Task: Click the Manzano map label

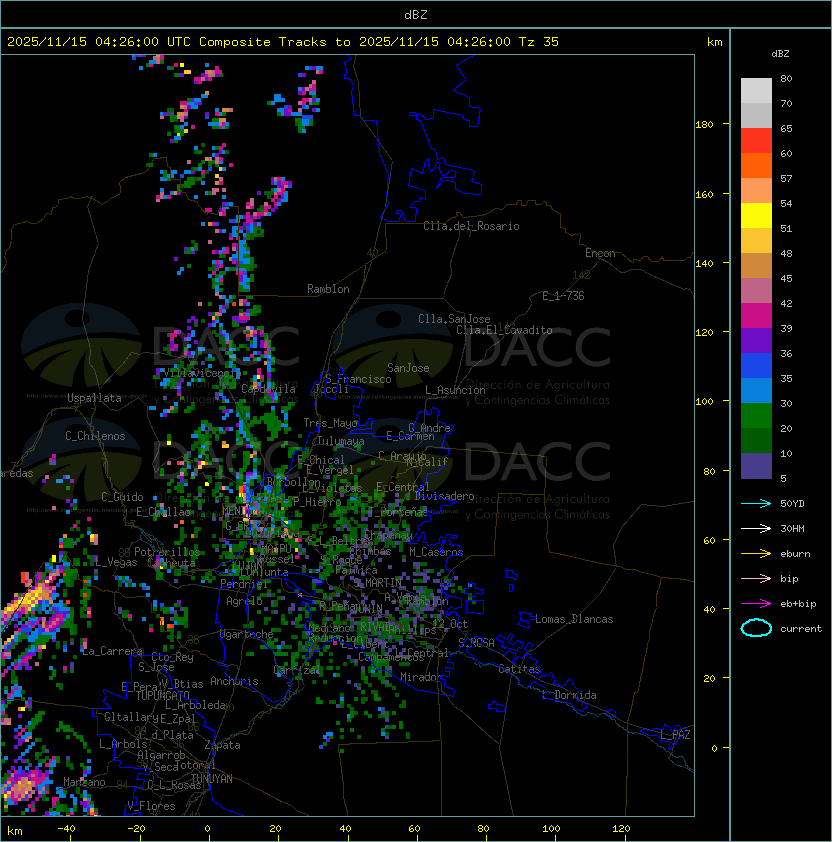Action: tap(84, 782)
